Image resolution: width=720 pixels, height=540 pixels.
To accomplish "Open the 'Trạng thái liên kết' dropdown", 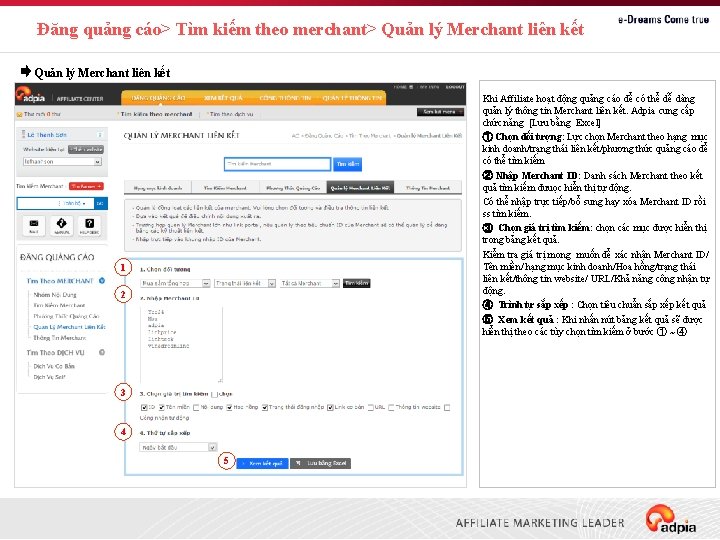I will (x=245, y=283).
